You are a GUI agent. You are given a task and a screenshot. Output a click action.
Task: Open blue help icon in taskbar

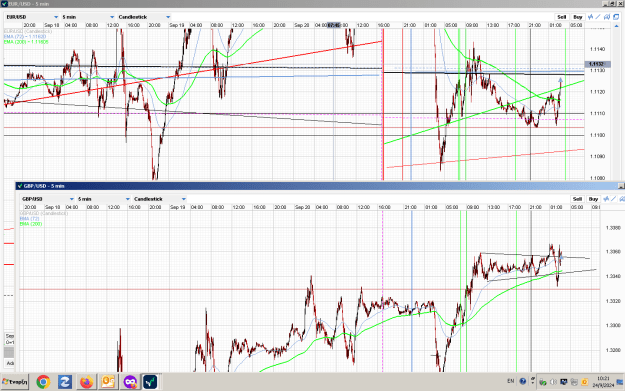click(523, 381)
